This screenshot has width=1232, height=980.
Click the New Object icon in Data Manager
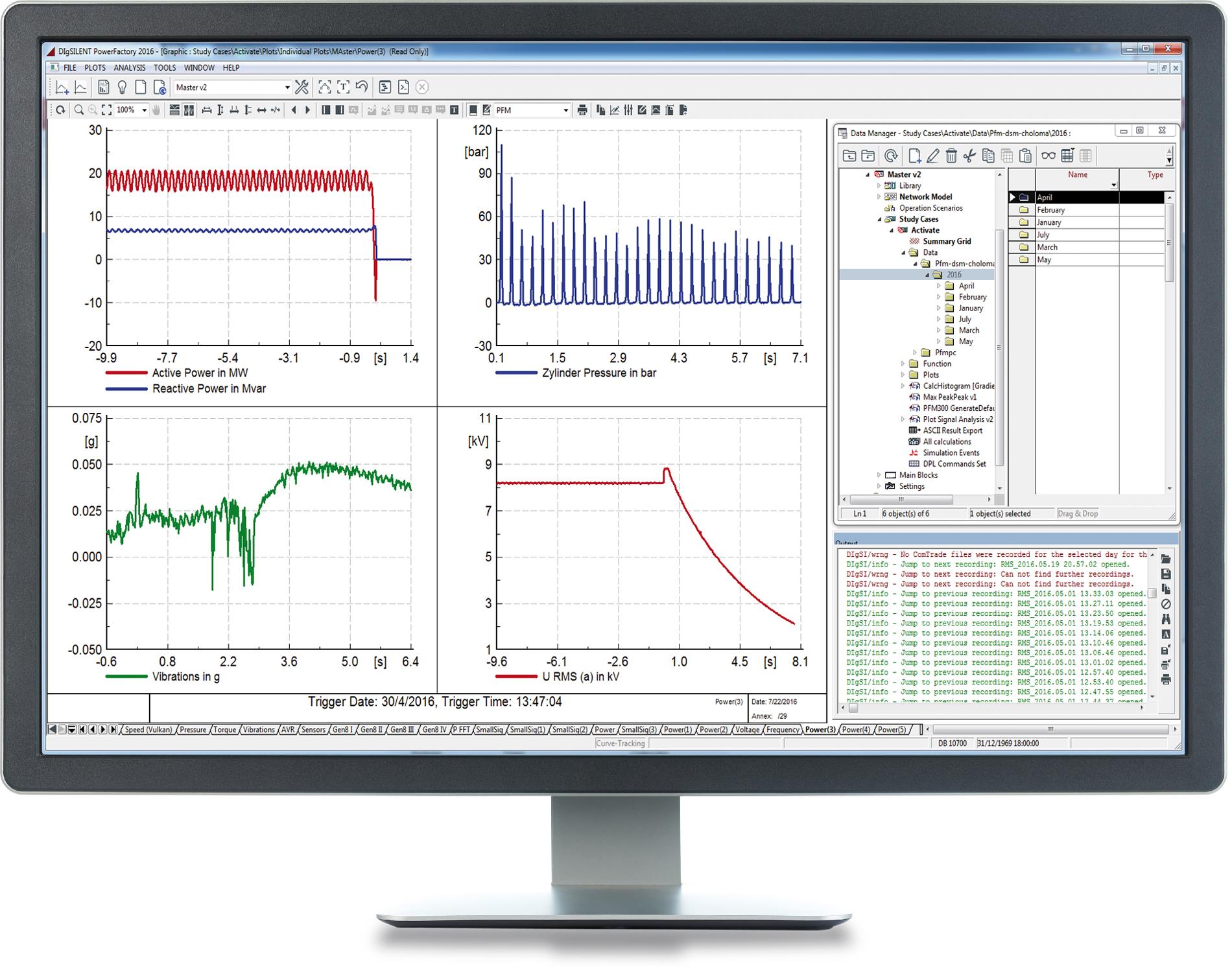915,156
